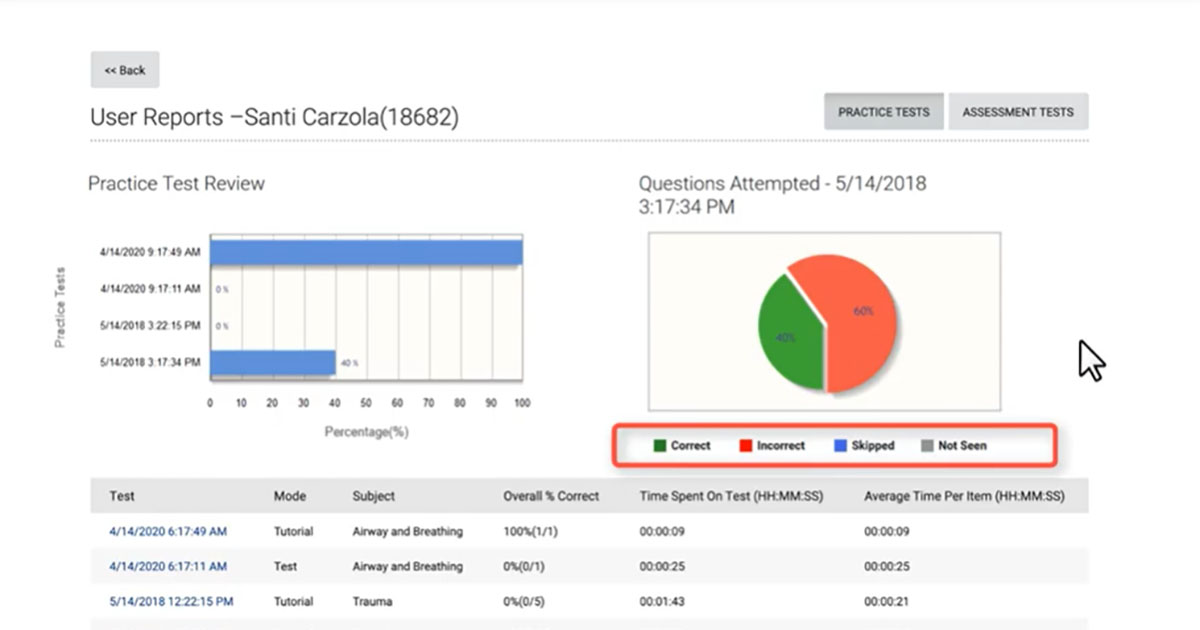Click the gray Not Seen legend swatch
This screenshot has height=630, width=1200.
pos(927,446)
